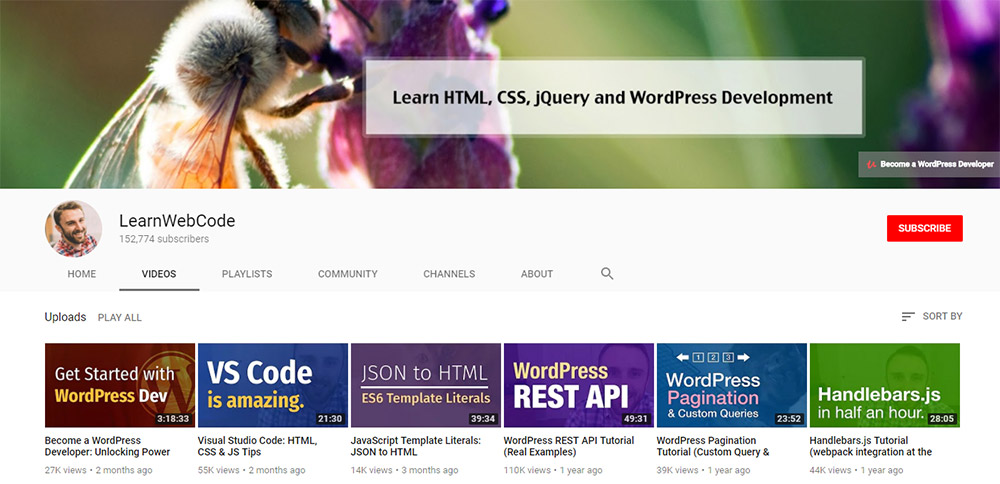This screenshot has height=484, width=1000.
Task: Follow the Become a WordPress Developer banner link
Action: coord(929,164)
